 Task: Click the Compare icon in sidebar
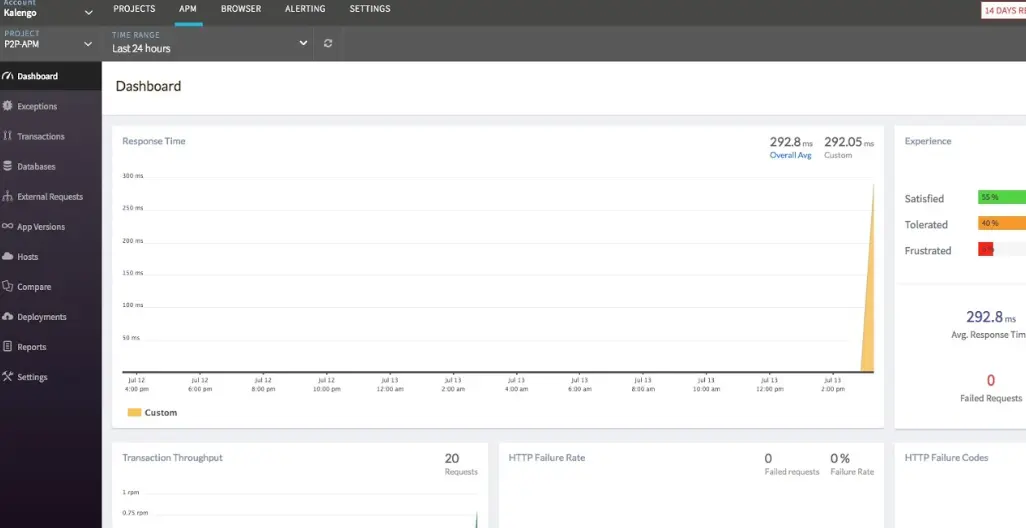[x=8, y=287]
